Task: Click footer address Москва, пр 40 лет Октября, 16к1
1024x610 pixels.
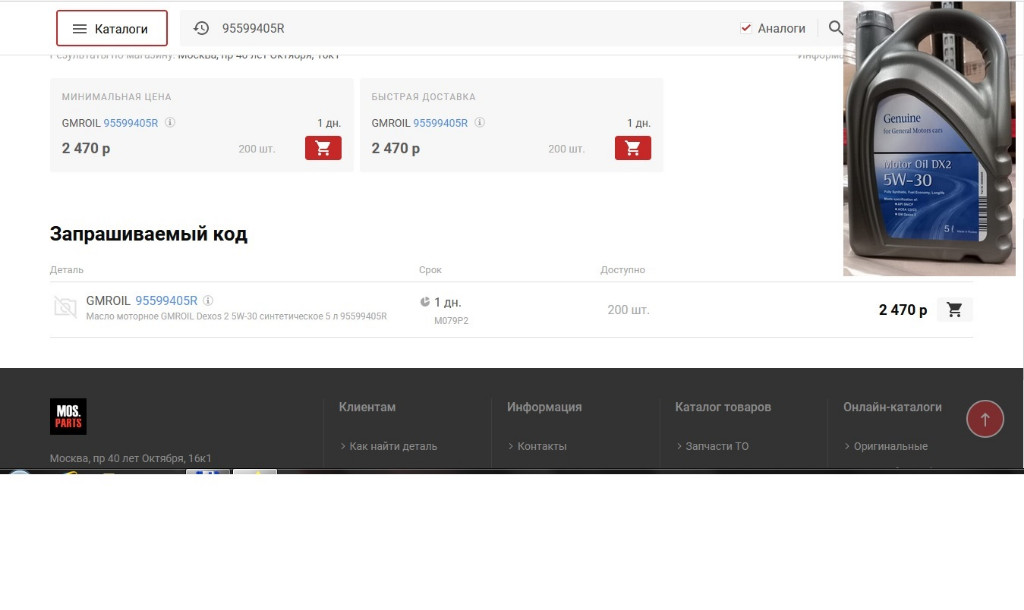Action: pyautogui.click(x=131, y=458)
